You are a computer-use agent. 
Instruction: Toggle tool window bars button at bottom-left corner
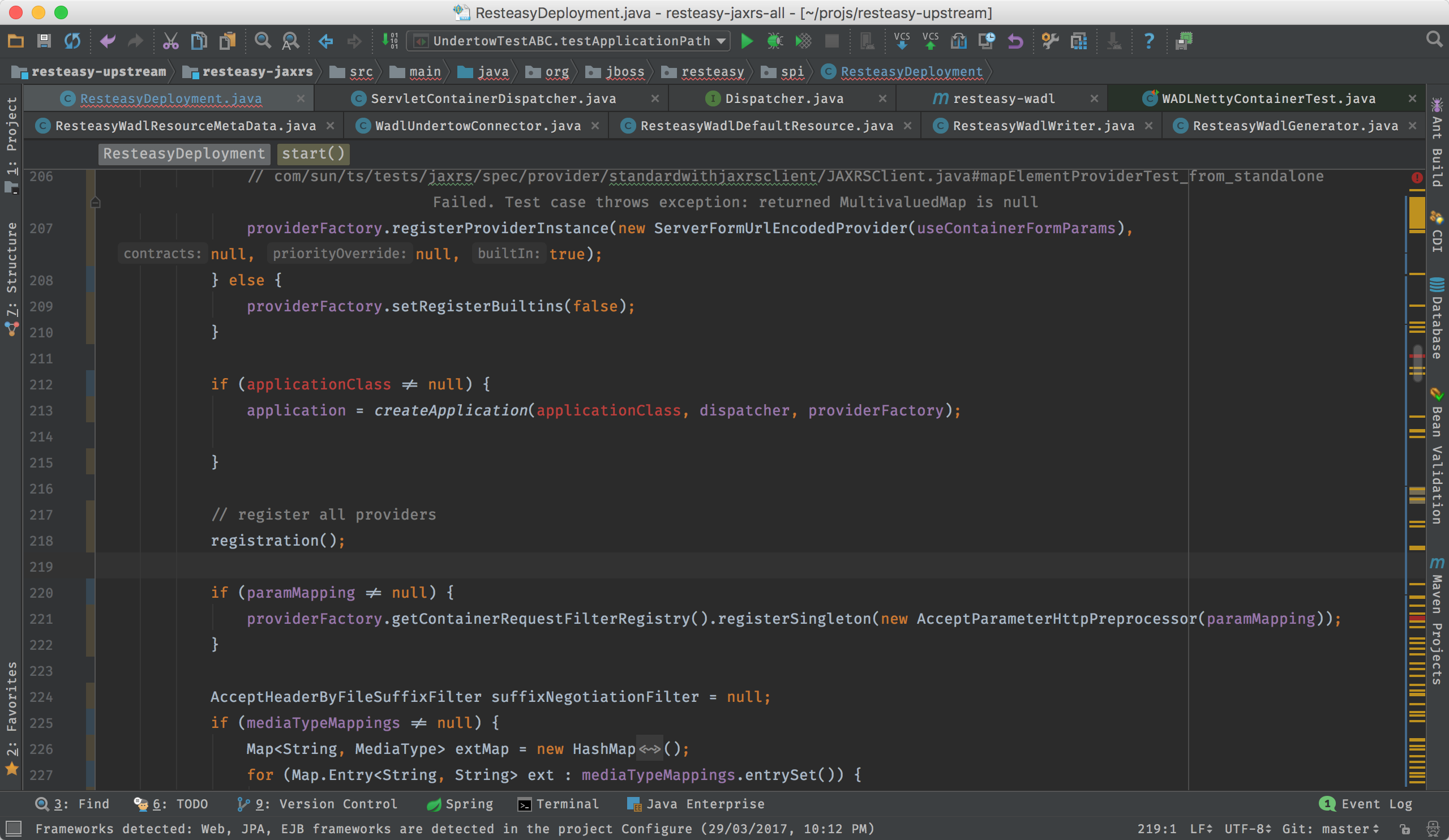pos(12,829)
